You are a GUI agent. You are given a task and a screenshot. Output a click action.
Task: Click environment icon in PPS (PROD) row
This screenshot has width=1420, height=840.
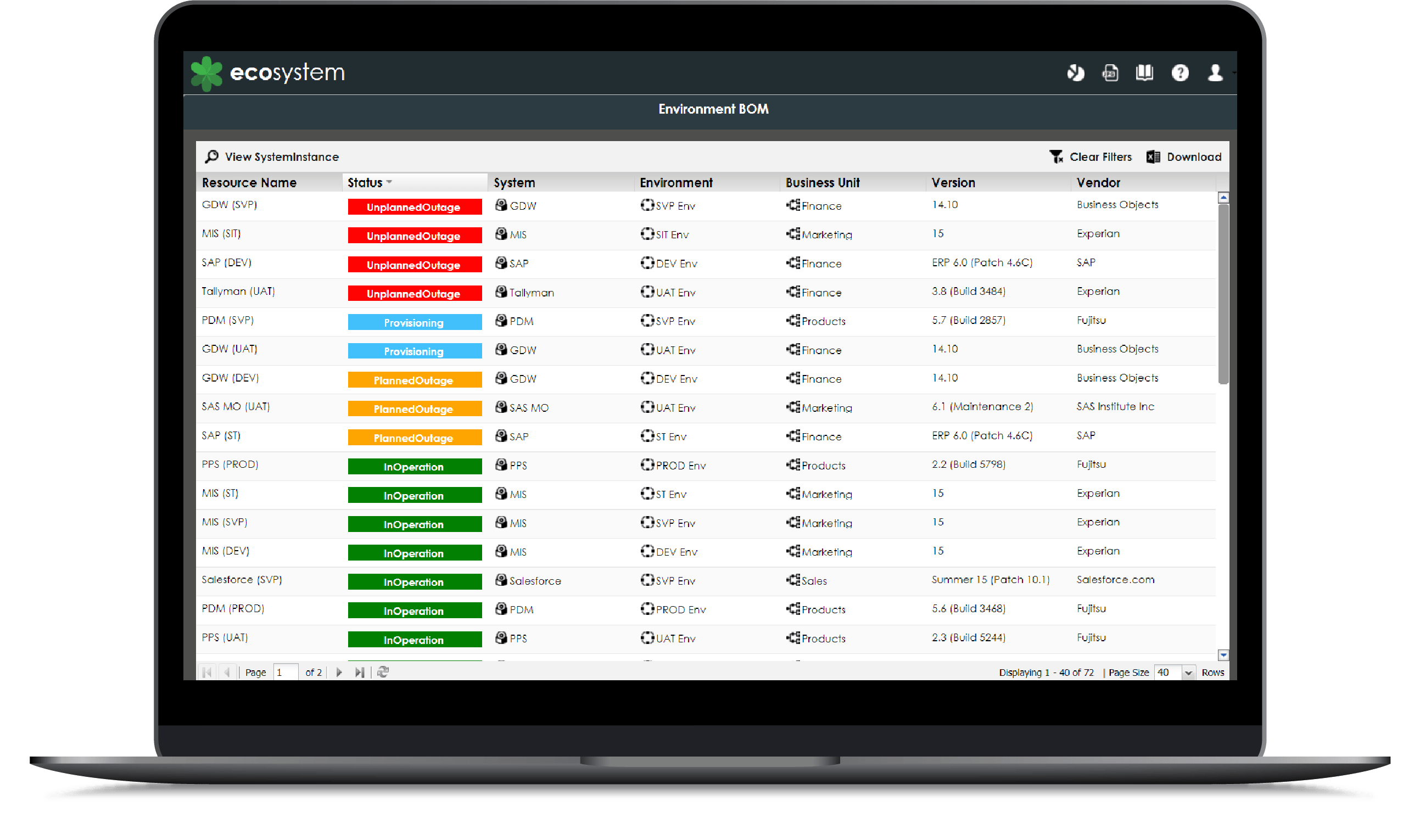pos(647,464)
